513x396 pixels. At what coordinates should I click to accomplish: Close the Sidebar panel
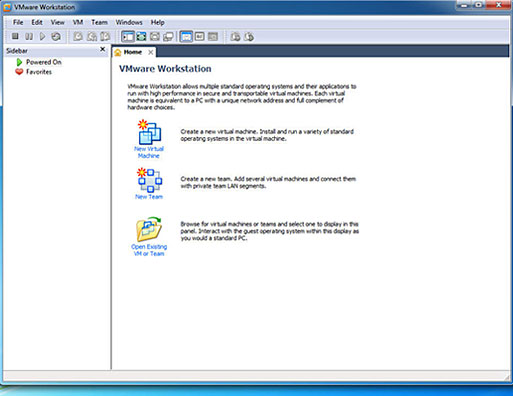[x=103, y=49]
